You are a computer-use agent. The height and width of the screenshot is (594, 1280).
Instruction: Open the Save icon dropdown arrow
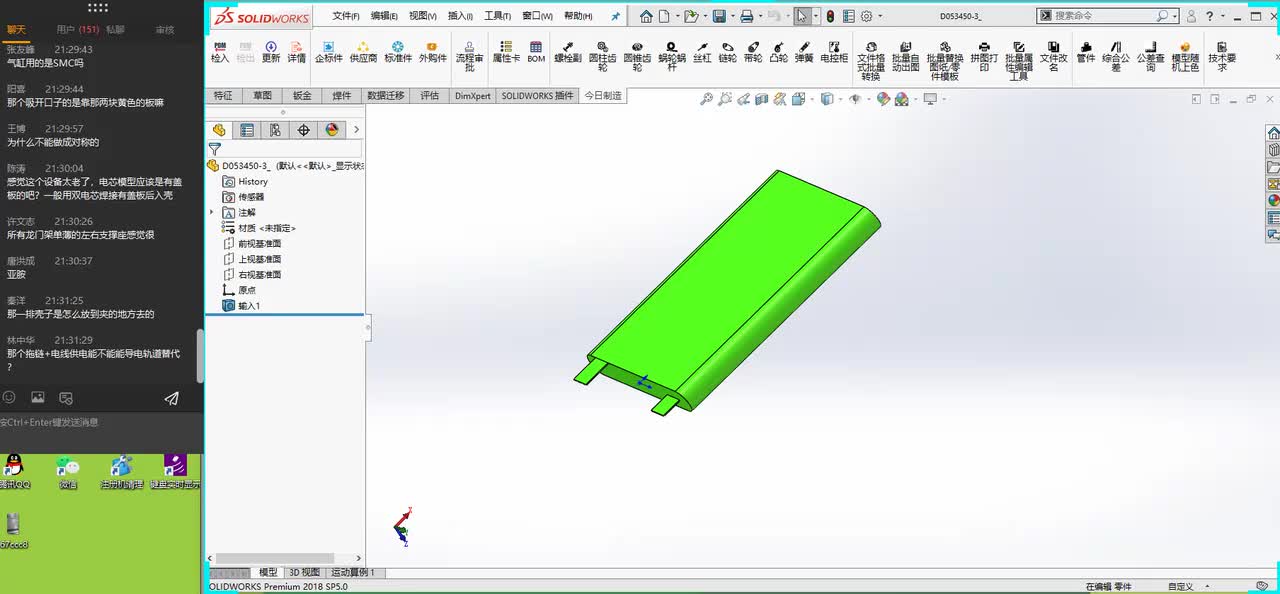click(732, 16)
